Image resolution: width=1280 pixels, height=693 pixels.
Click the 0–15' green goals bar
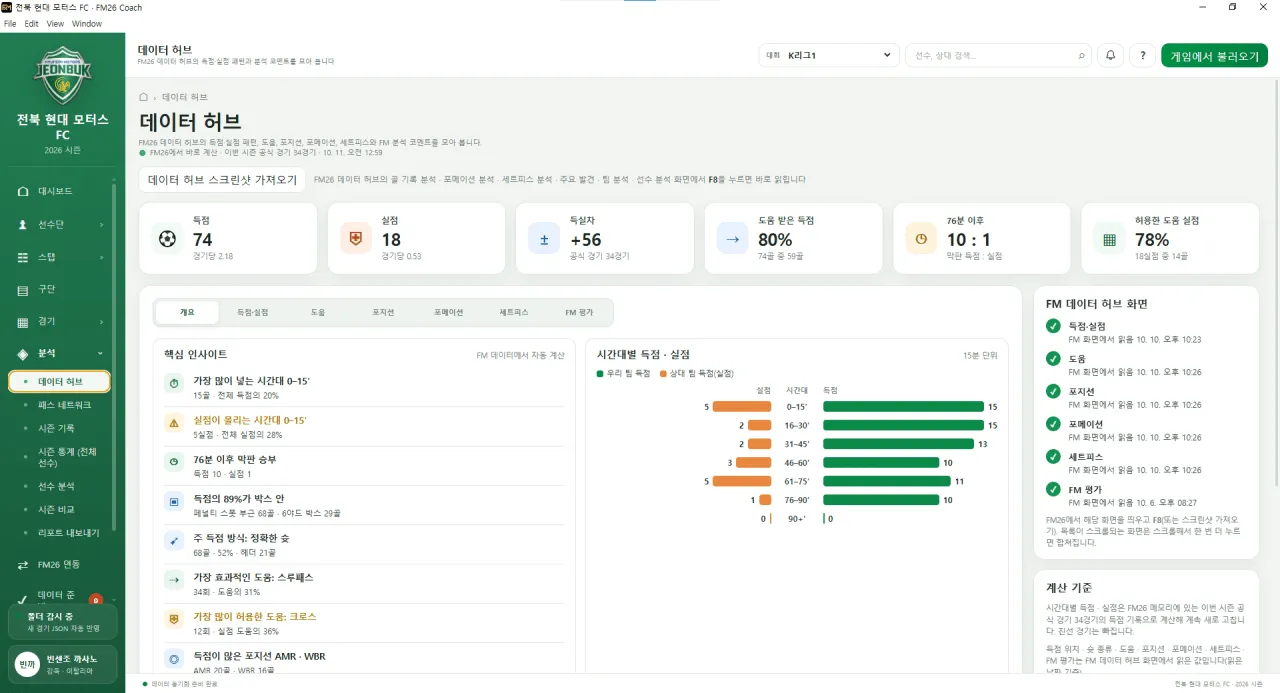point(903,407)
